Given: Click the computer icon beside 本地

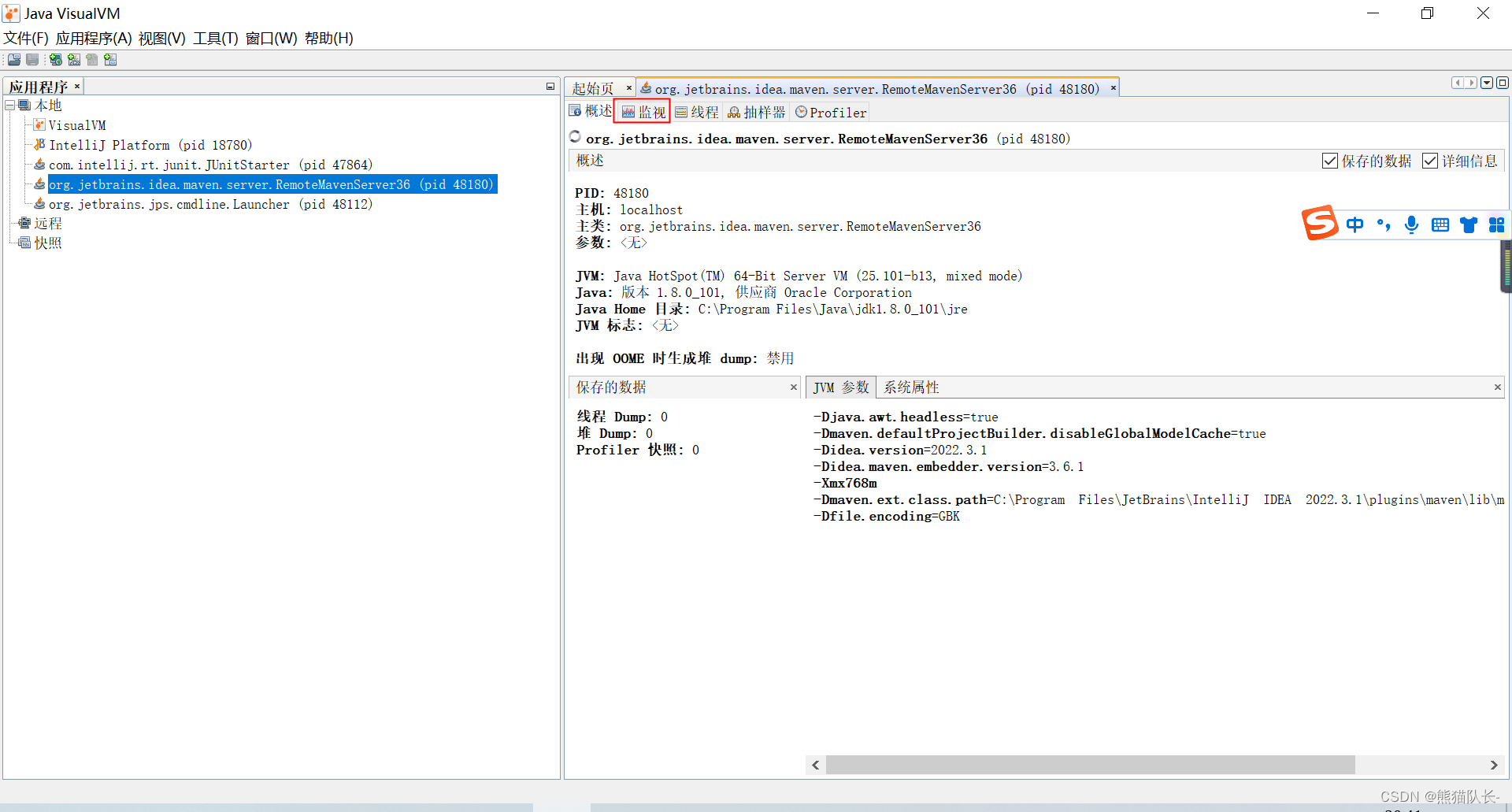Looking at the screenshot, I should click(x=24, y=106).
